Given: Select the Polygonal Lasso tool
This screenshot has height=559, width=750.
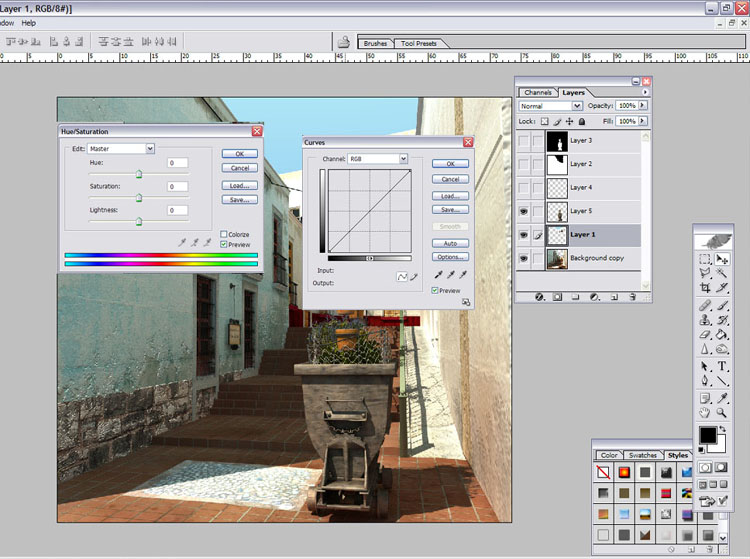Looking at the screenshot, I should tap(705, 273).
